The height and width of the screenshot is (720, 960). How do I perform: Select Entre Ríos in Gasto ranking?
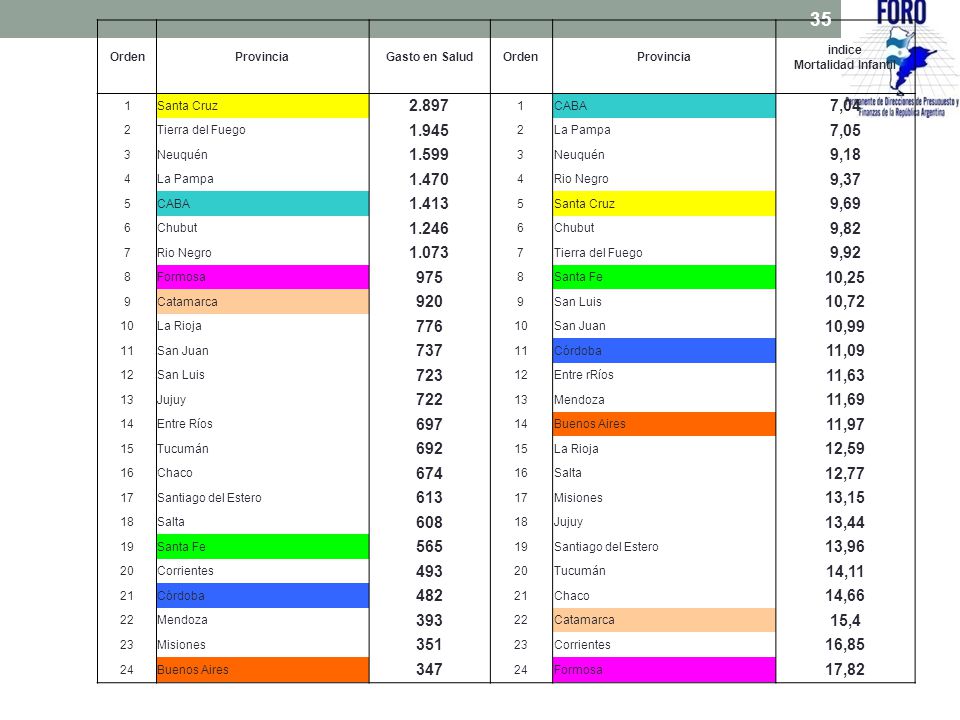(184, 424)
